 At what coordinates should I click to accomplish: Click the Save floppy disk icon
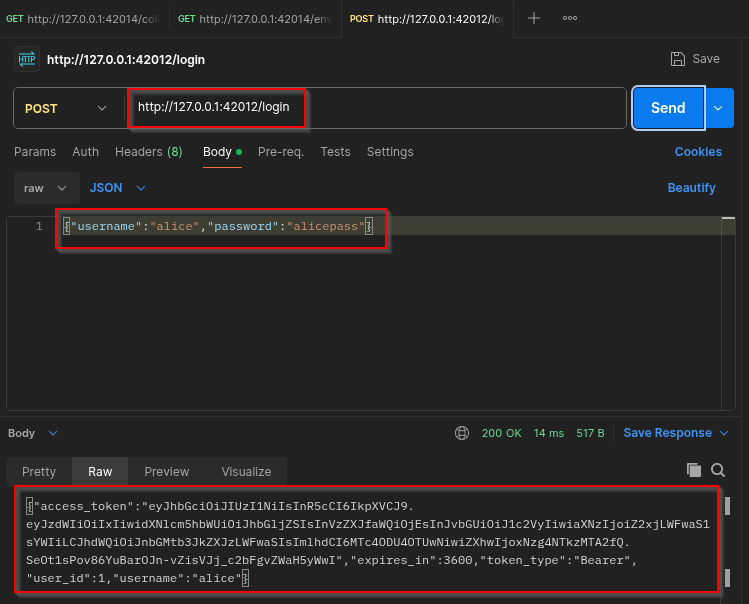click(677, 59)
